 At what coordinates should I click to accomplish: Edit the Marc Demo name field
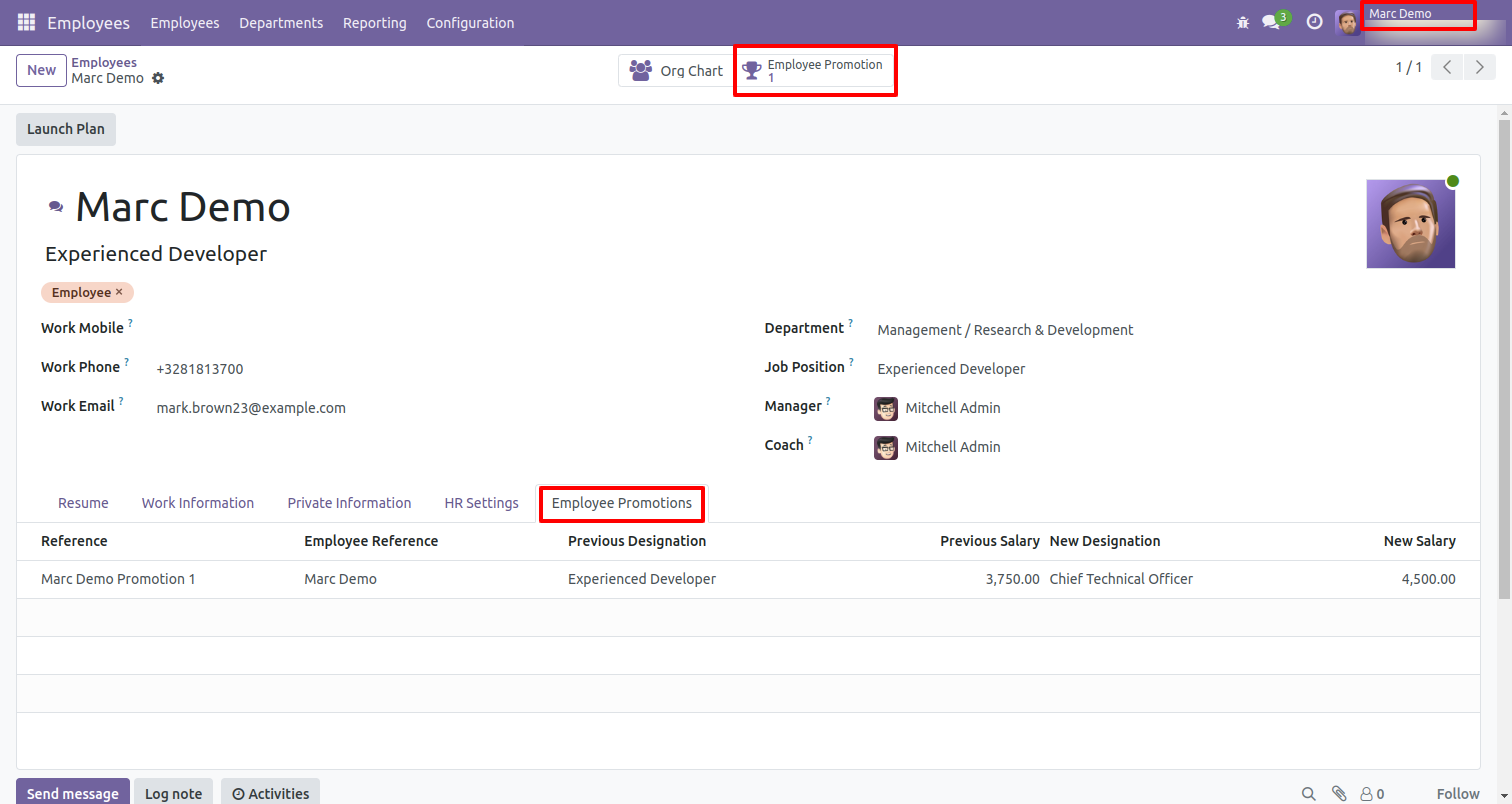(x=183, y=207)
